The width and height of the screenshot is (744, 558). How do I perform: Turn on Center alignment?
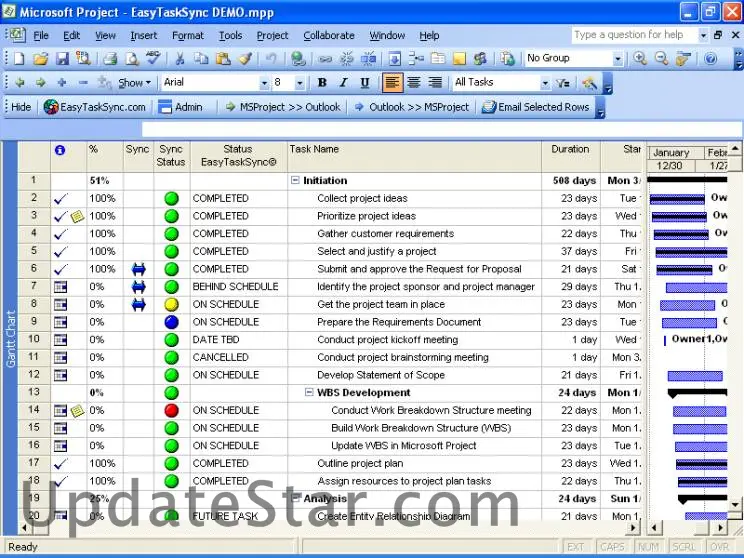(x=414, y=83)
